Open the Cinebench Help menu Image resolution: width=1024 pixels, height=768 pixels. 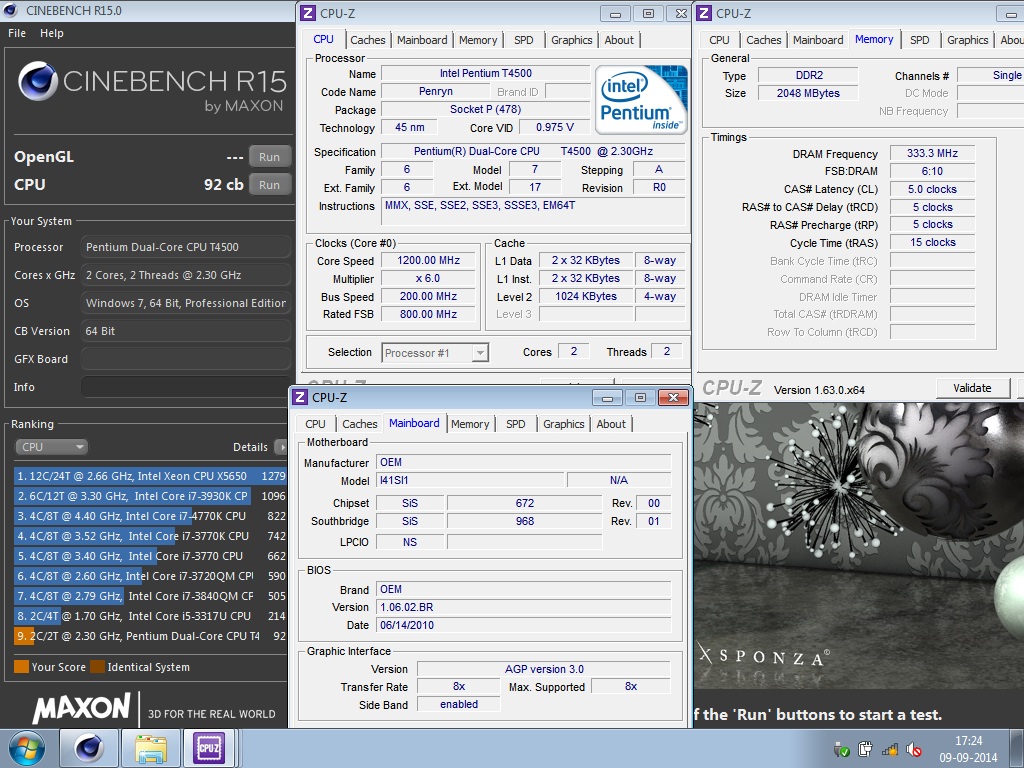coord(52,33)
